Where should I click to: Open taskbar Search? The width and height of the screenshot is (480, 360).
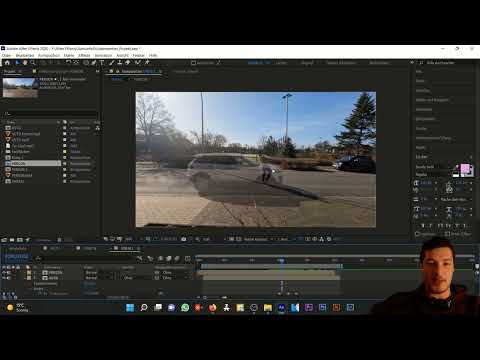coord(144,307)
